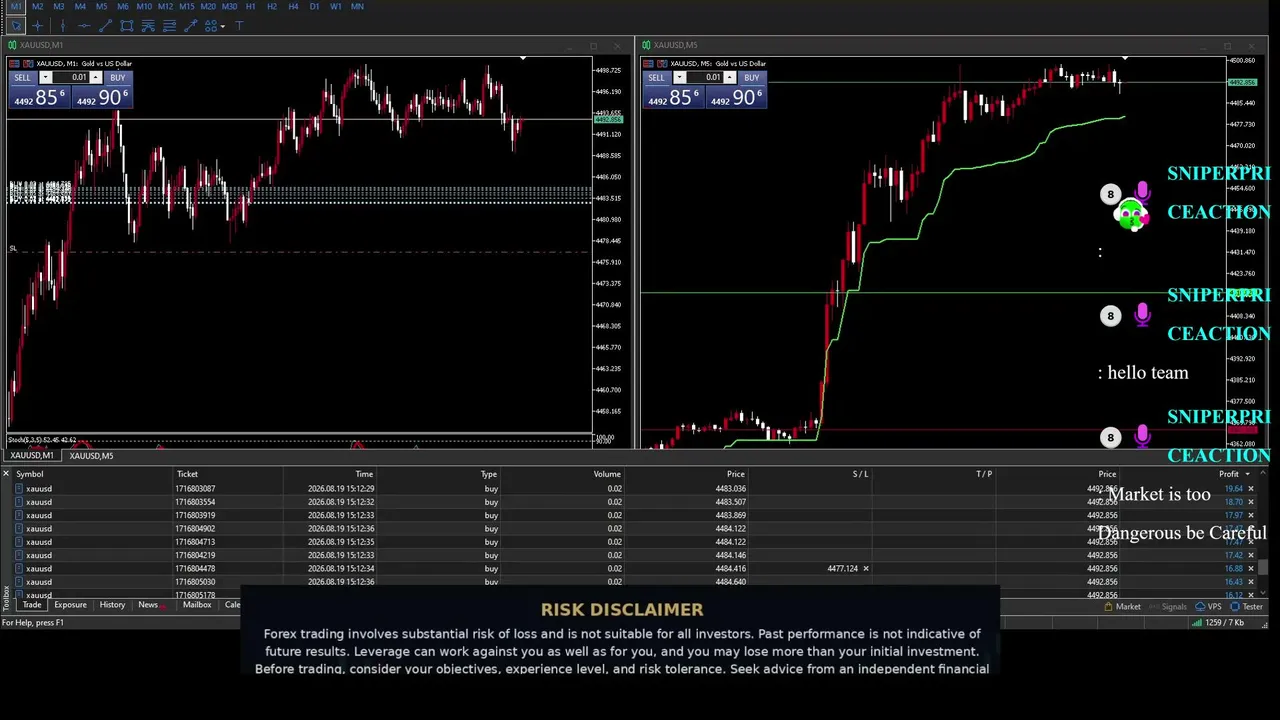Open the Strategy Tester button

(x=1246, y=606)
